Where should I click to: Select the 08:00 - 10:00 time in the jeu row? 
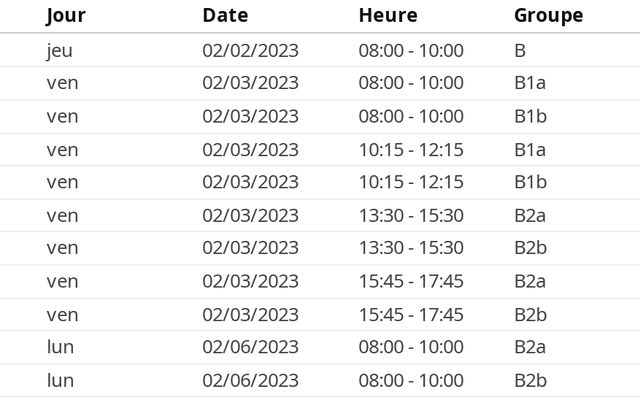411,50
